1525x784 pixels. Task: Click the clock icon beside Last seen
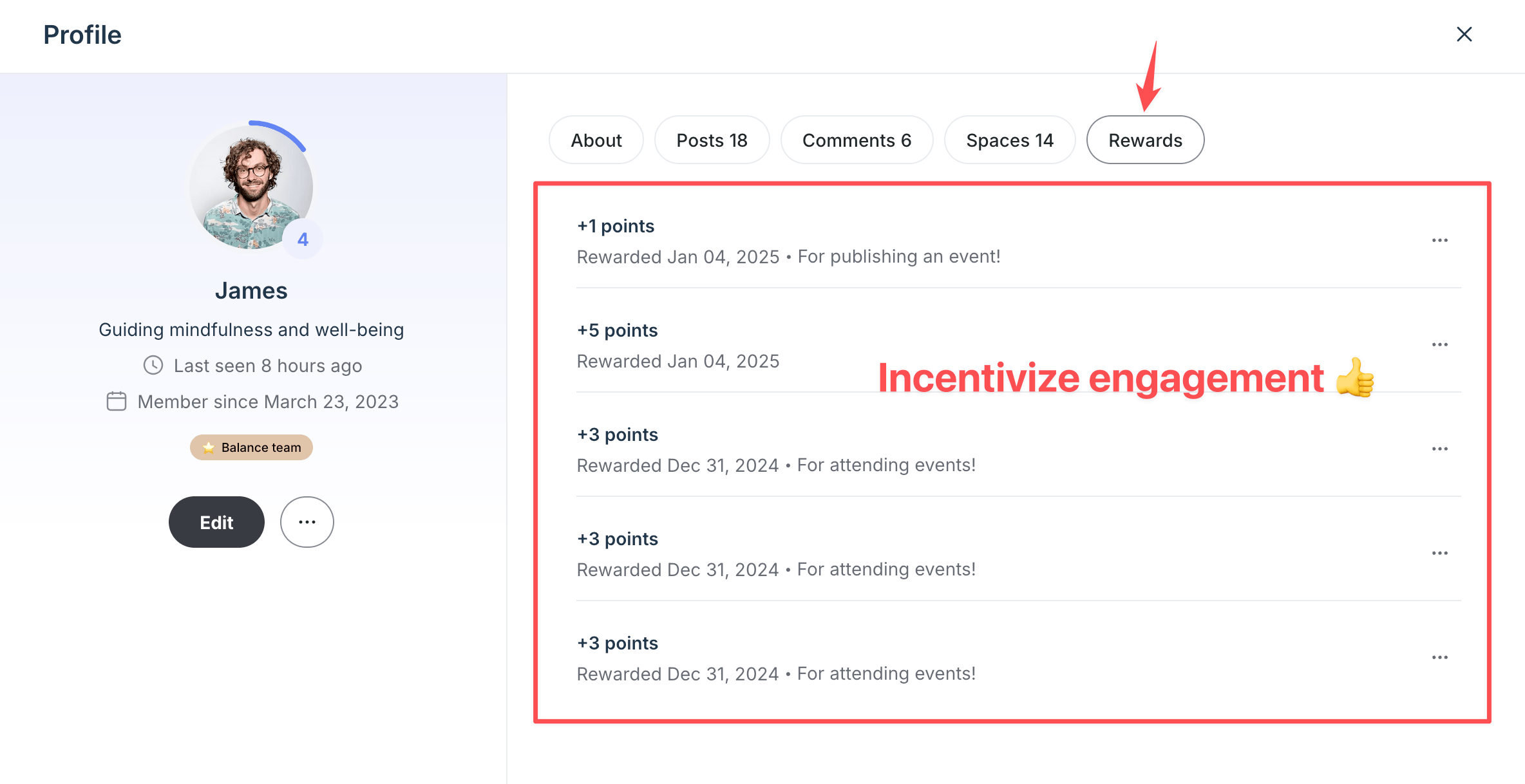[153, 365]
